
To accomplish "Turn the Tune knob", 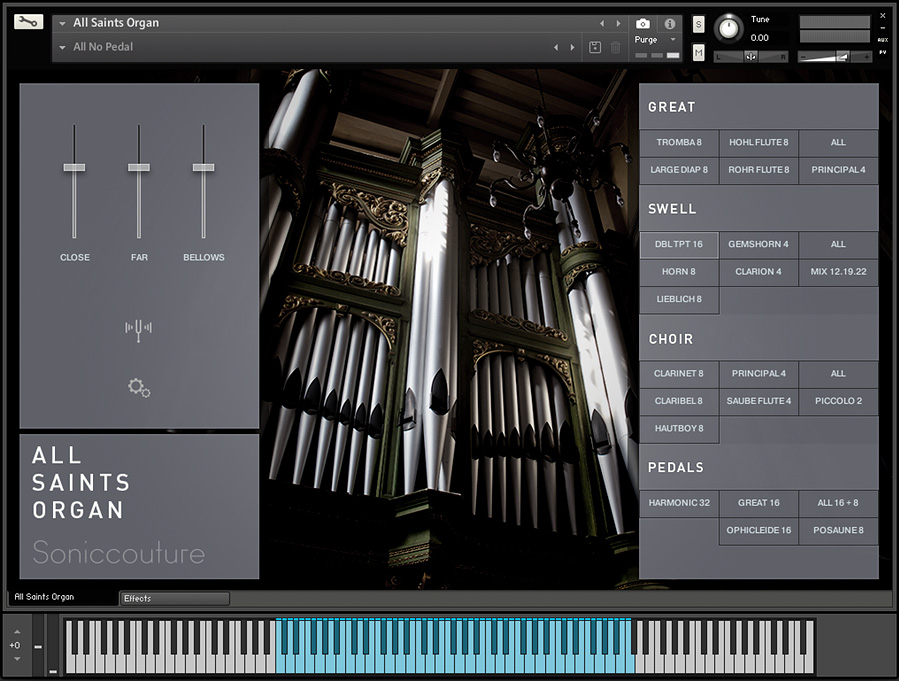I will click(x=729, y=28).
